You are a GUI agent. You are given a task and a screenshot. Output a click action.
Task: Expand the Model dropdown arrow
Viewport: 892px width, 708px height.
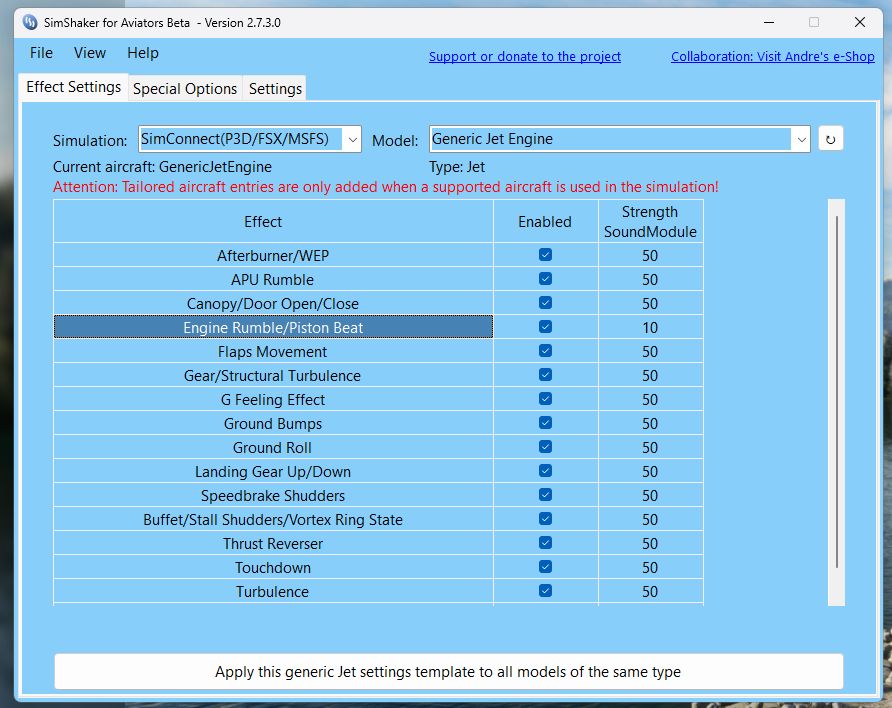(x=801, y=139)
